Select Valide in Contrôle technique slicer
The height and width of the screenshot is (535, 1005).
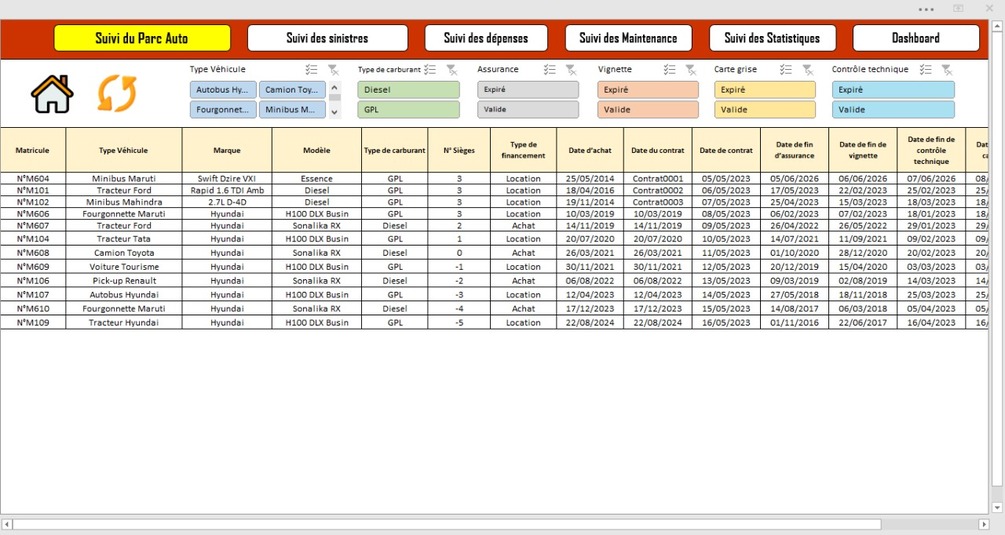coord(893,110)
